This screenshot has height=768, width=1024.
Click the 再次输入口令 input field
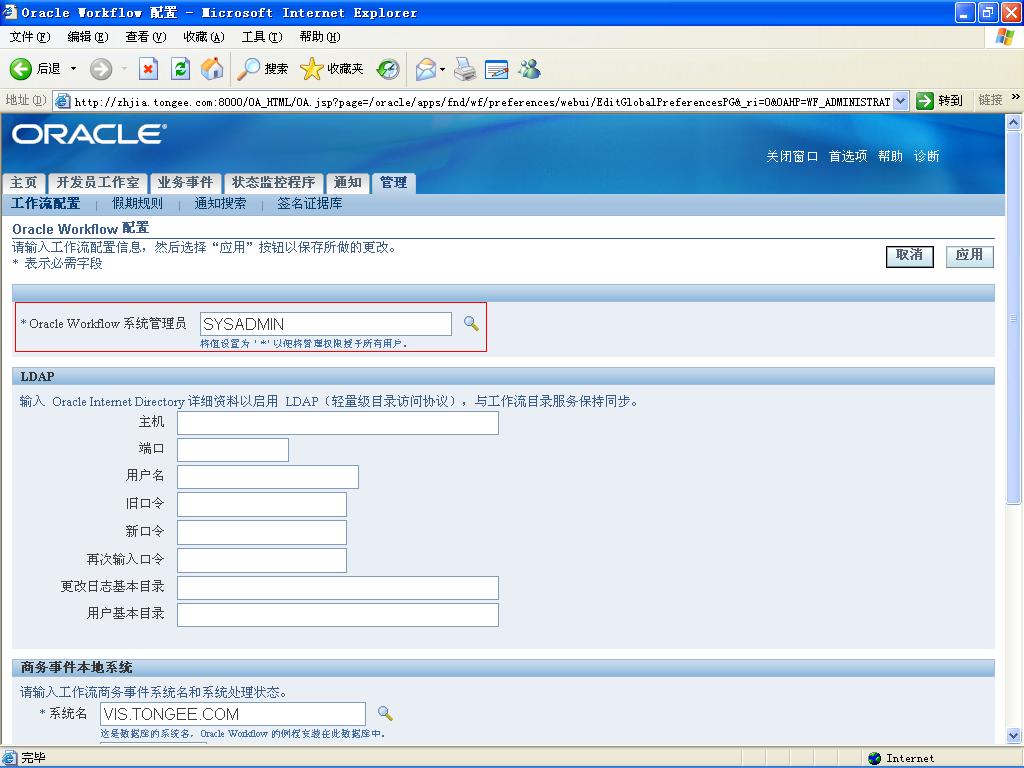pos(262,560)
